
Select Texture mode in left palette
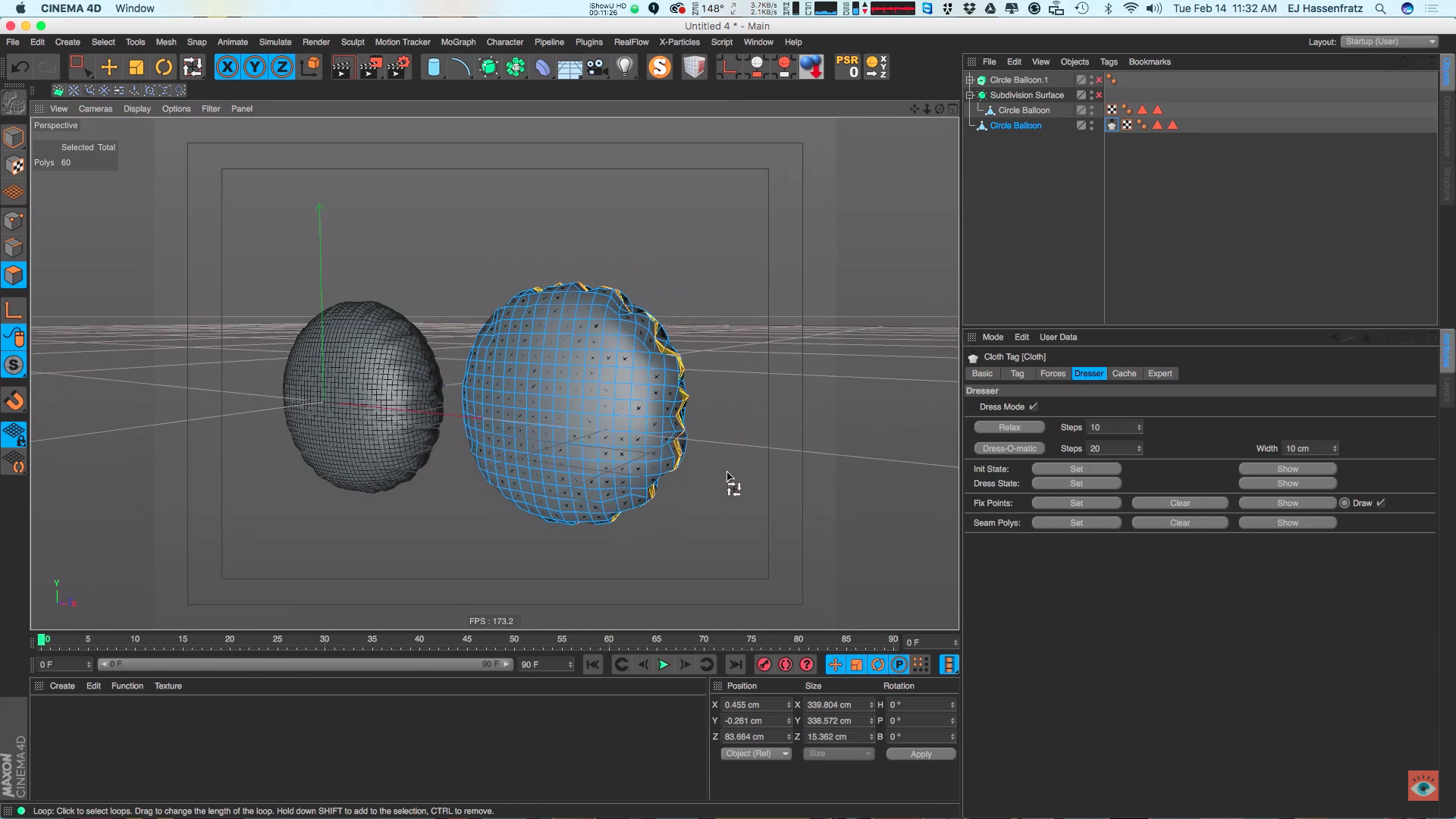(14, 165)
